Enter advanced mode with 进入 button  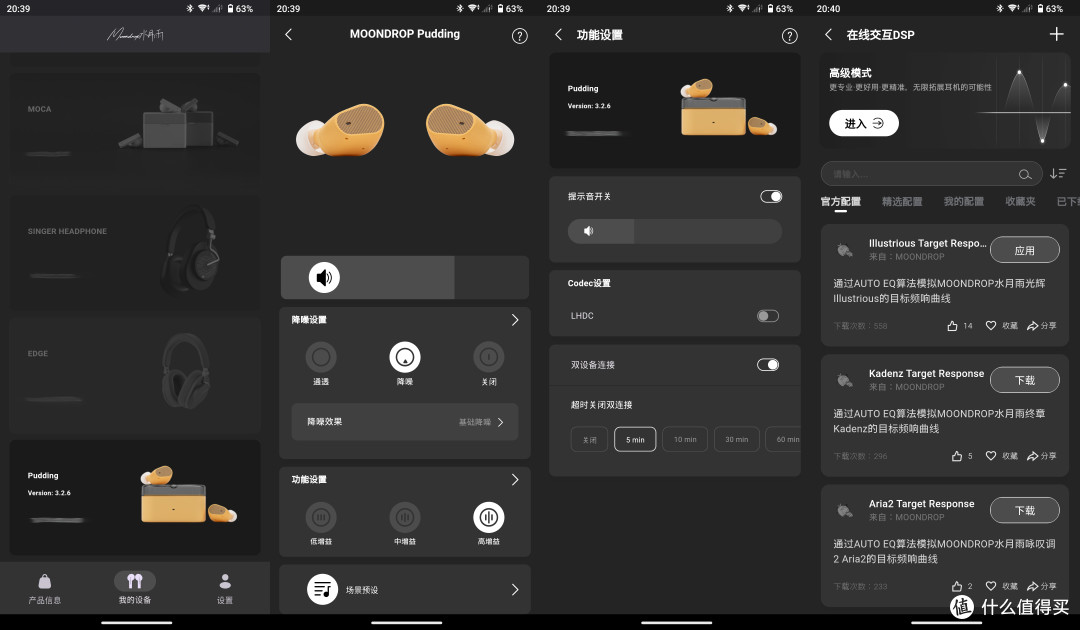pyautogui.click(x=864, y=123)
